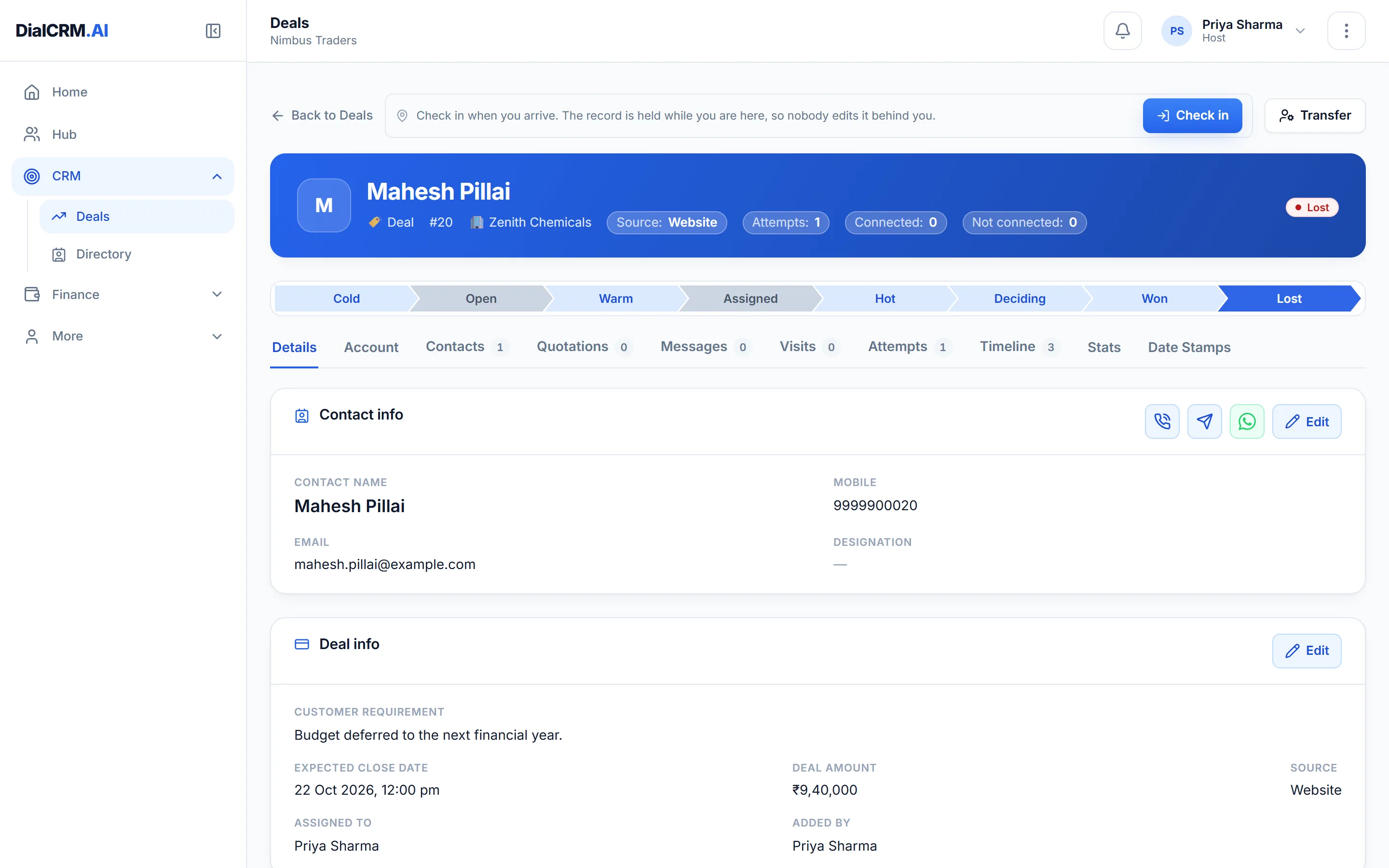Go Back to Deals
1389x868 pixels.
(x=322, y=115)
